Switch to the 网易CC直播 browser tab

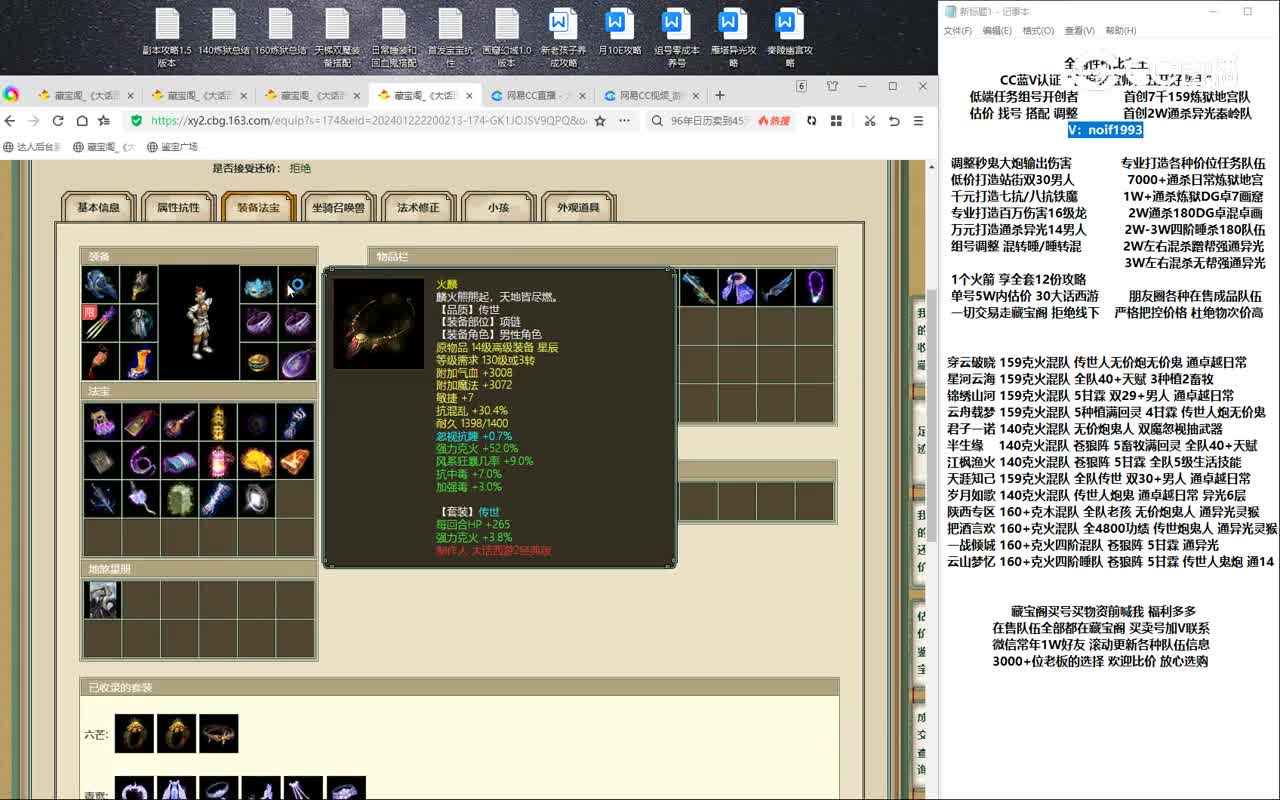click(x=538, y=96)
